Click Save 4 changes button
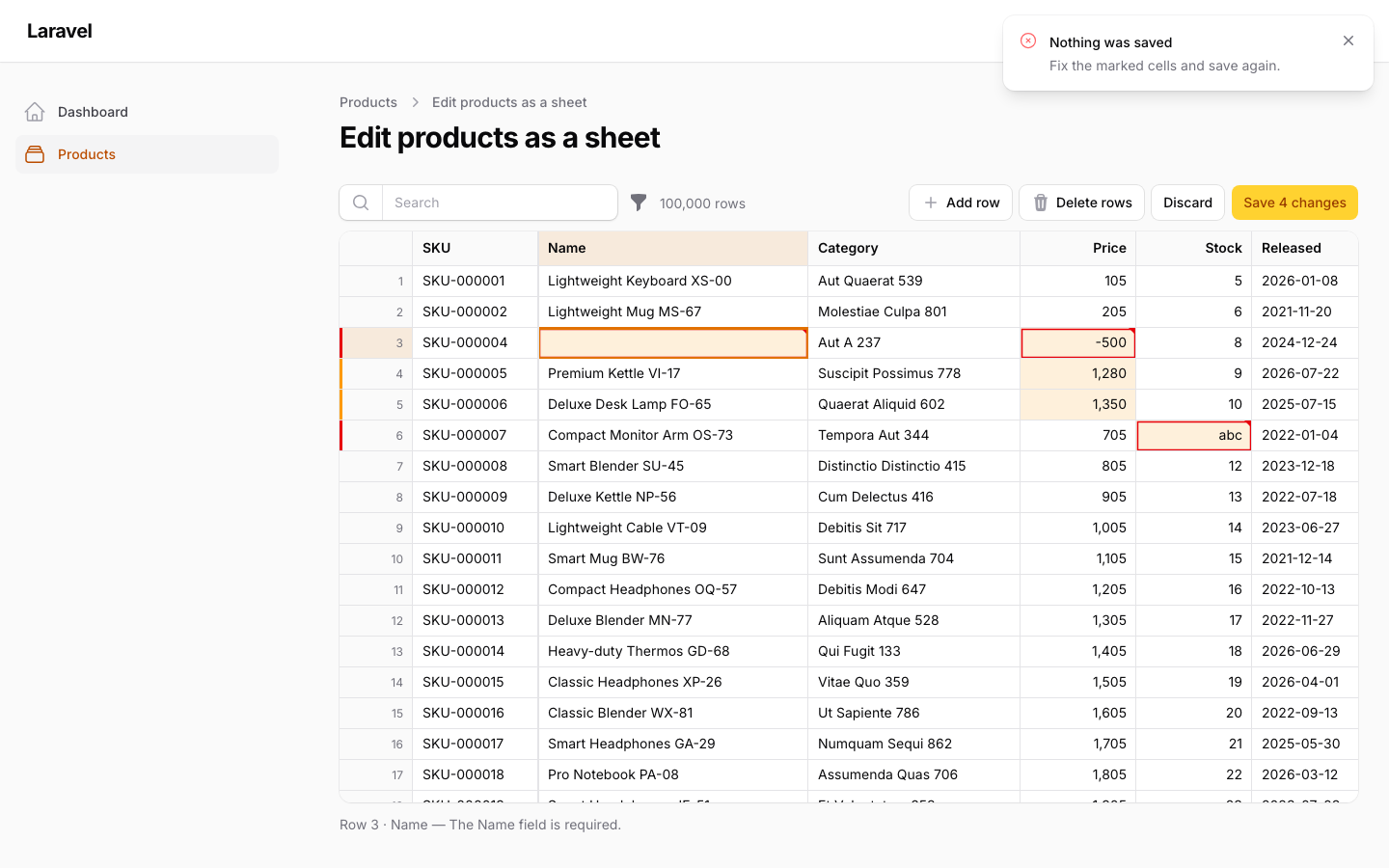Screen dimensions: 1389x868 [1294, 203]
